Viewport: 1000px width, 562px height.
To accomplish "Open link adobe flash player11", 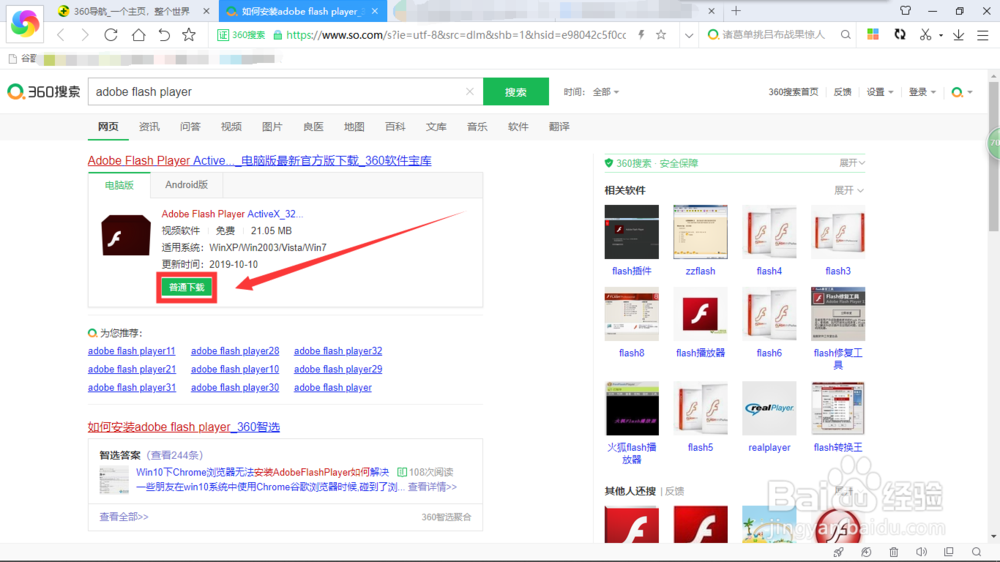I will pyautogui.click(x=131, y=351).
